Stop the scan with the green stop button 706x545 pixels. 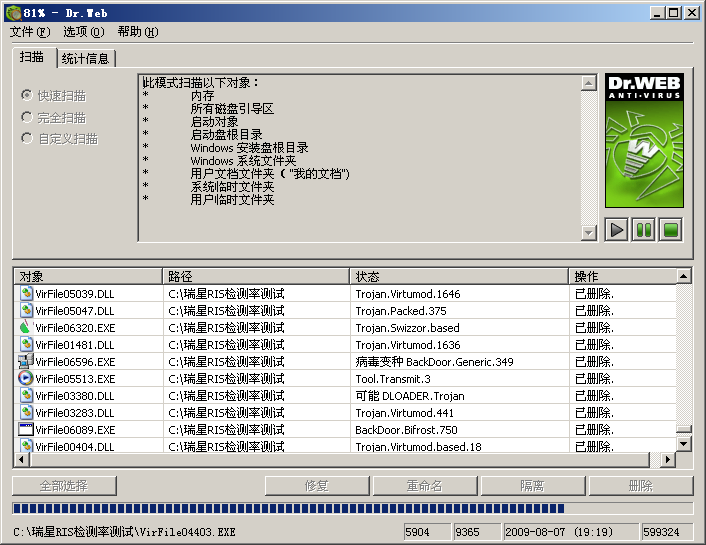tap(670, 230)
